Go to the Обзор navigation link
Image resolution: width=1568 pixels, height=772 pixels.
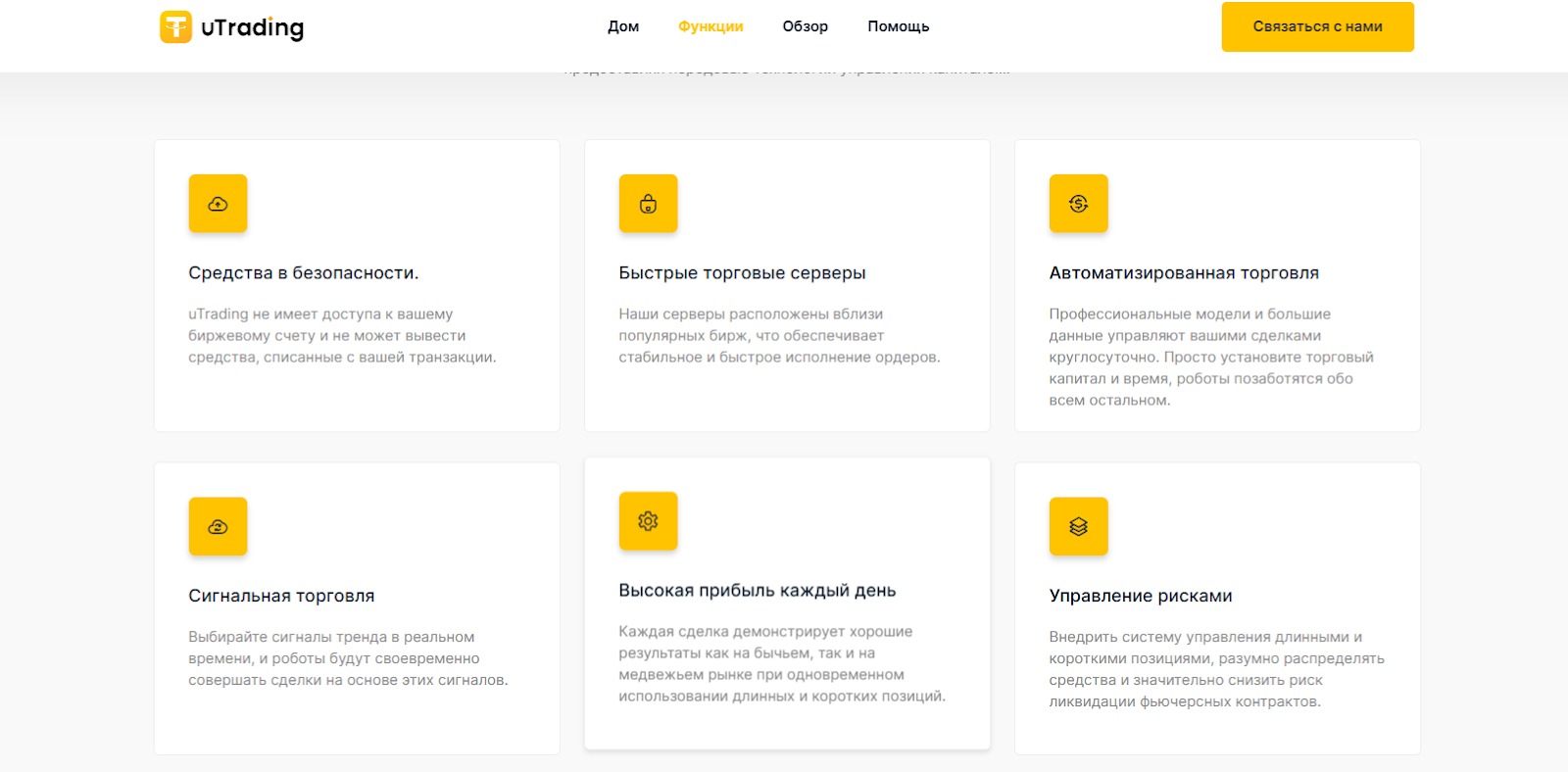805,26
